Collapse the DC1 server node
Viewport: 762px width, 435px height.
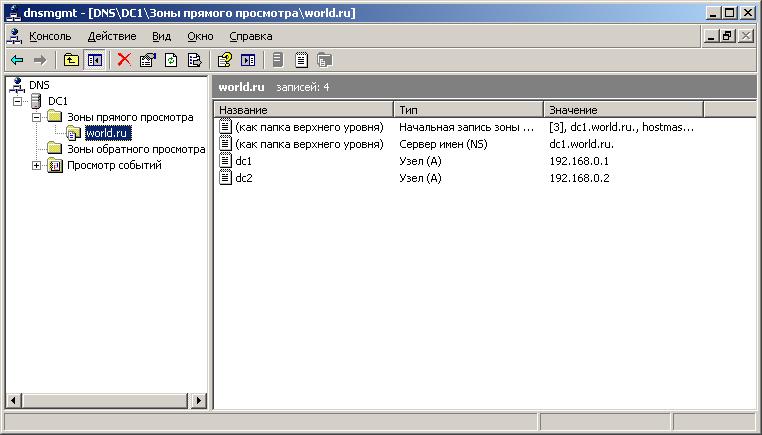pyautogui.click(x=18, y=101)
